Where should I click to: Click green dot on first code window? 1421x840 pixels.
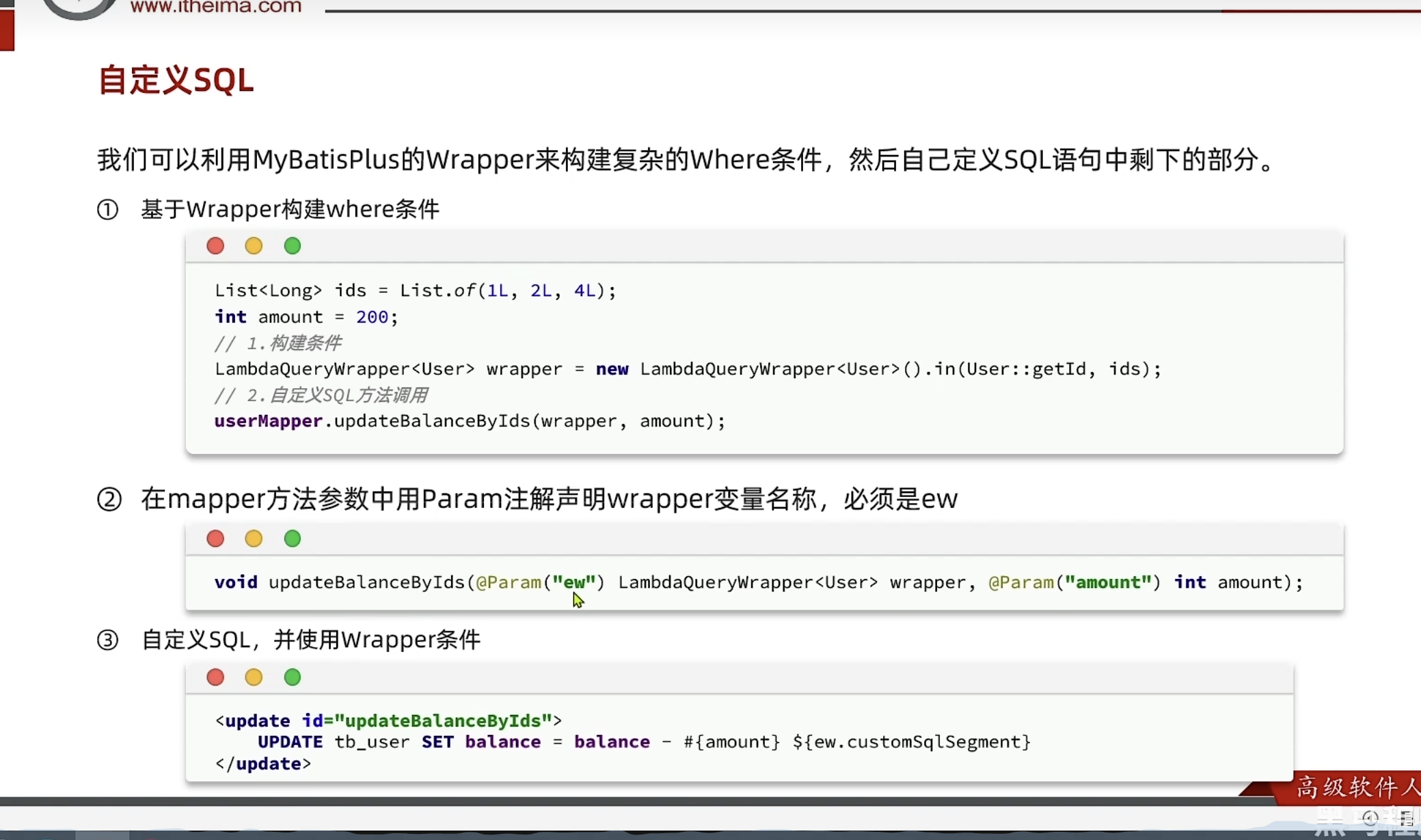point(293,246)
